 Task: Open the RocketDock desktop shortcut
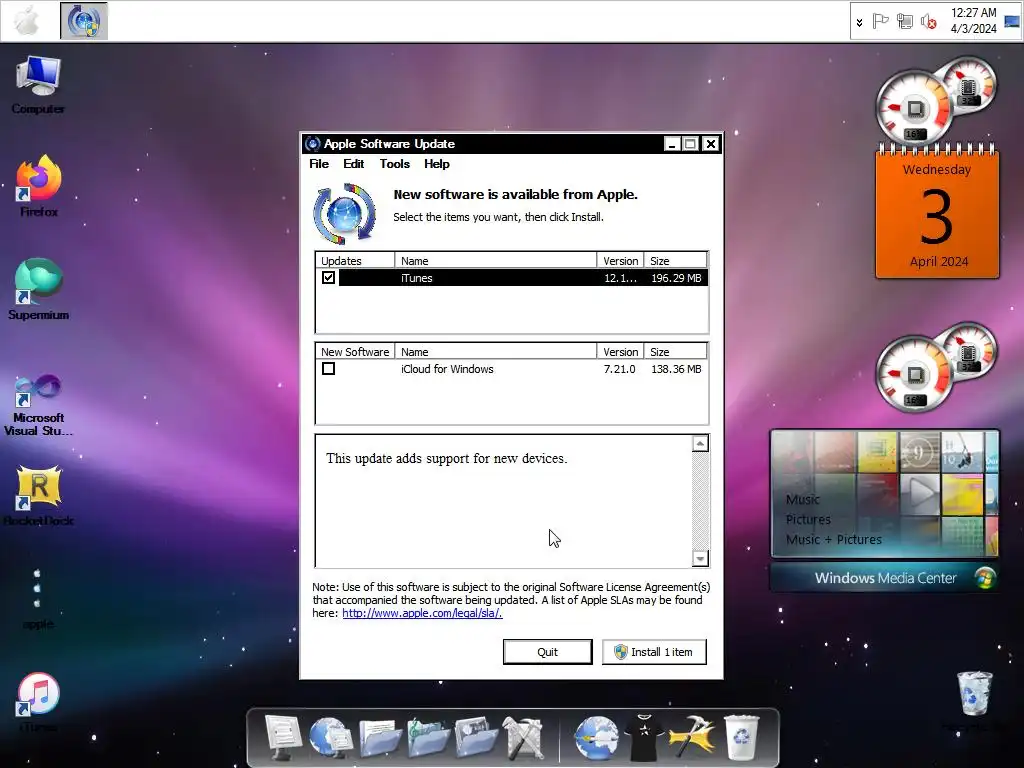click(39, 496)
